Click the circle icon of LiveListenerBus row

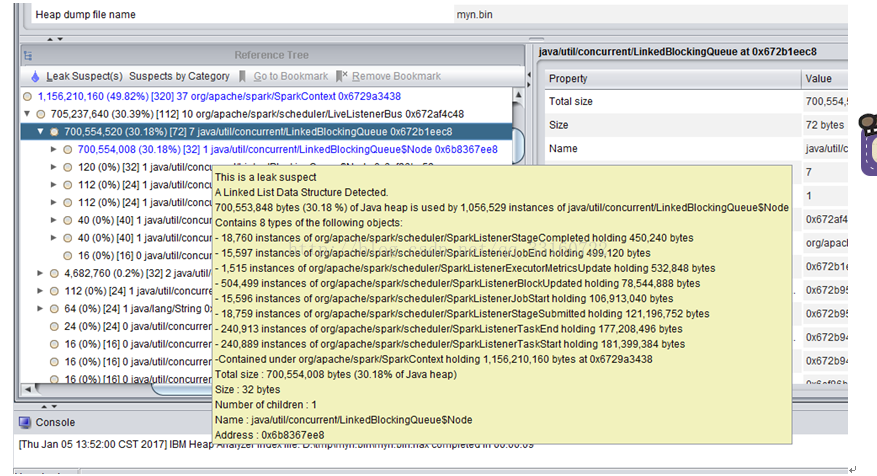(41, 114)
